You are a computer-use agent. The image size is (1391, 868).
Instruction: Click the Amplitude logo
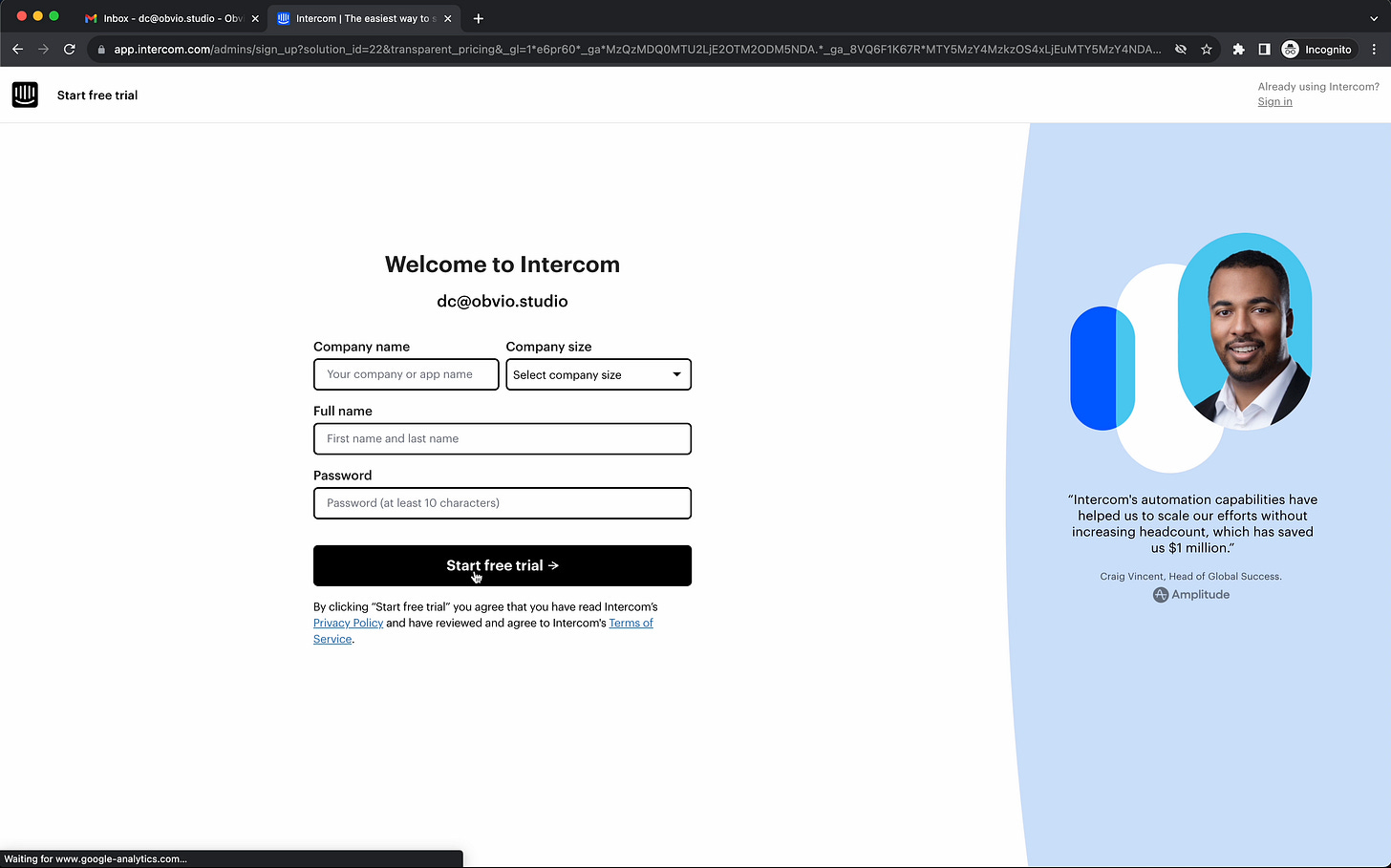click(x=1191, y=594)
